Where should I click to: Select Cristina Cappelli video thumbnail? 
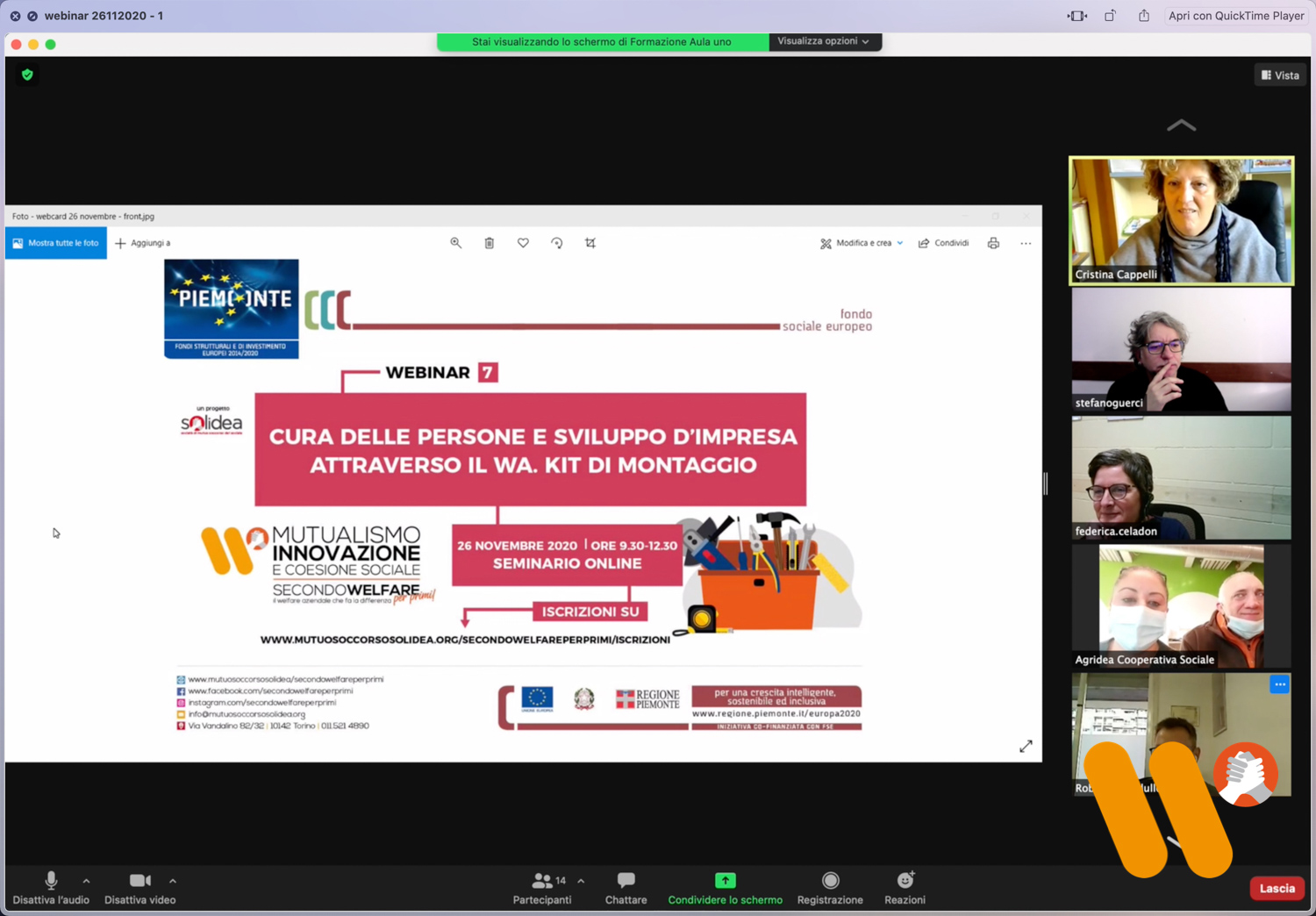[1181, 221]
